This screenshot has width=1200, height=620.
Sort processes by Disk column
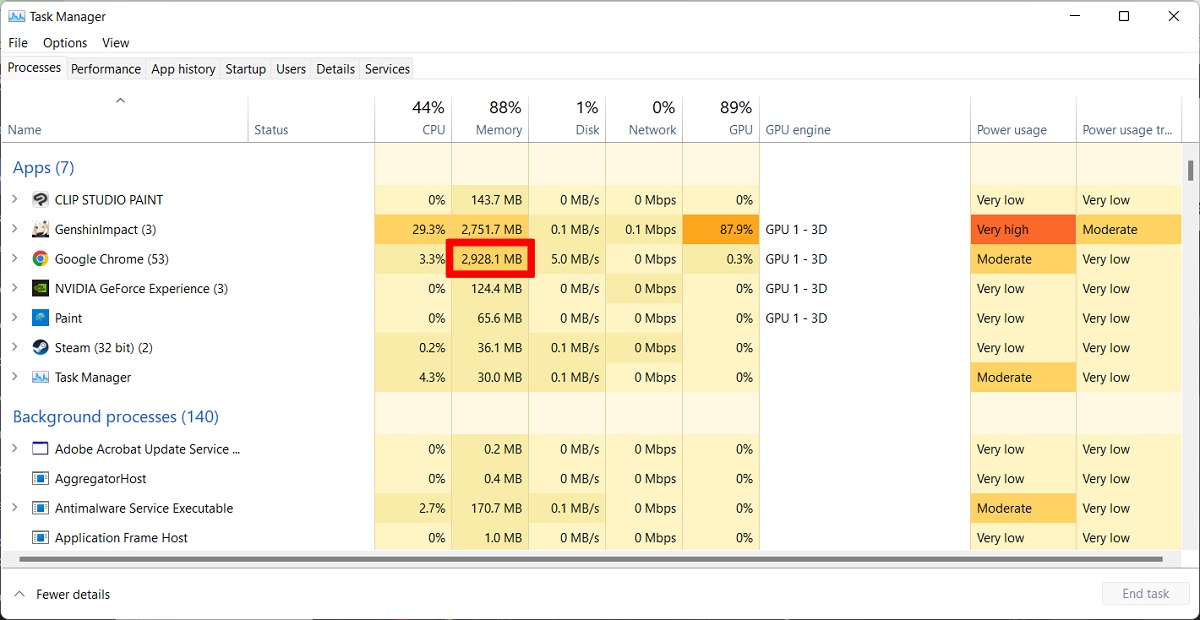(x=567, y=120)
